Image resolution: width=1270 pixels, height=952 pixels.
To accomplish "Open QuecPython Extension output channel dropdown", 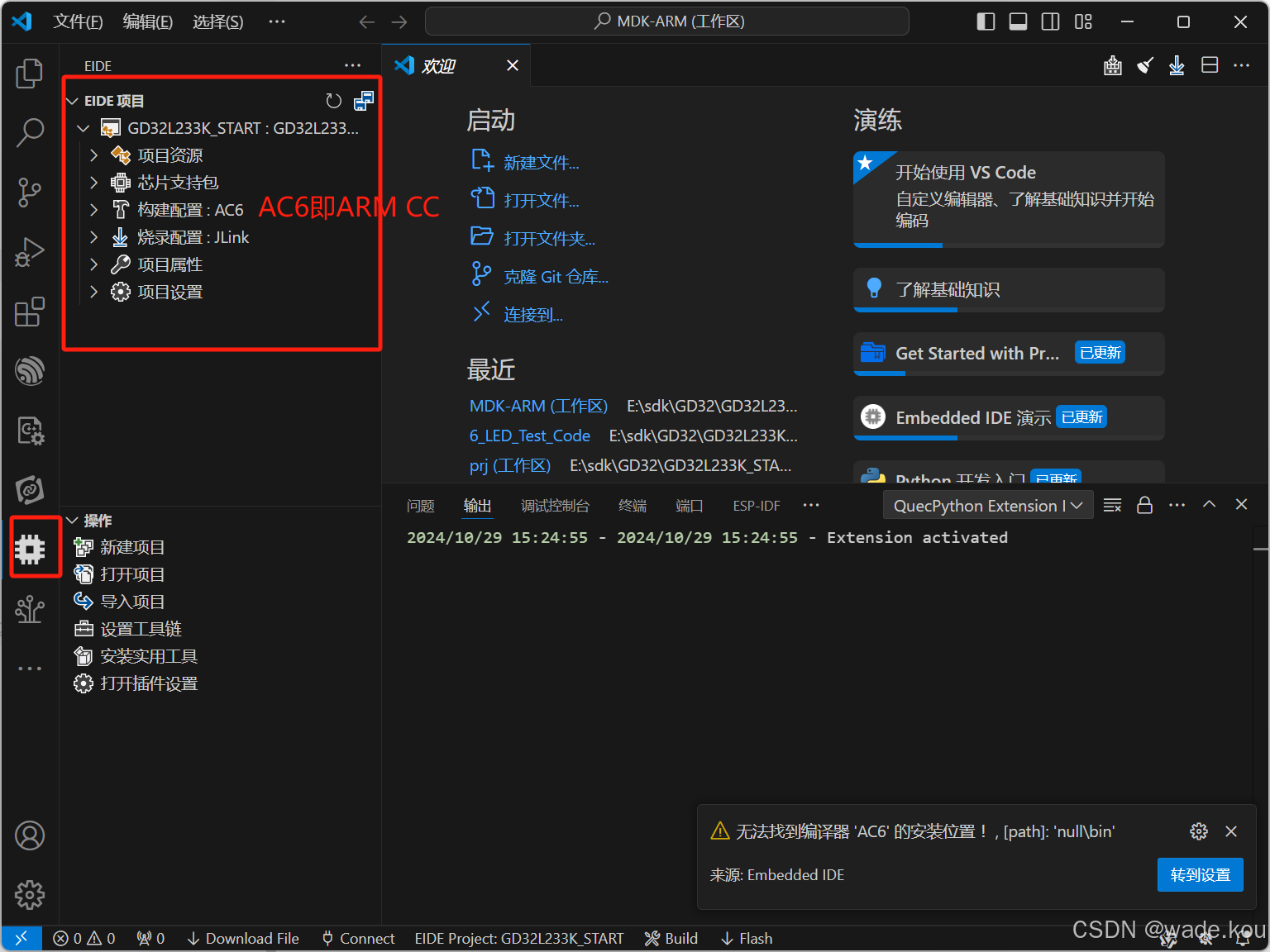I will [x=988, y=505].
